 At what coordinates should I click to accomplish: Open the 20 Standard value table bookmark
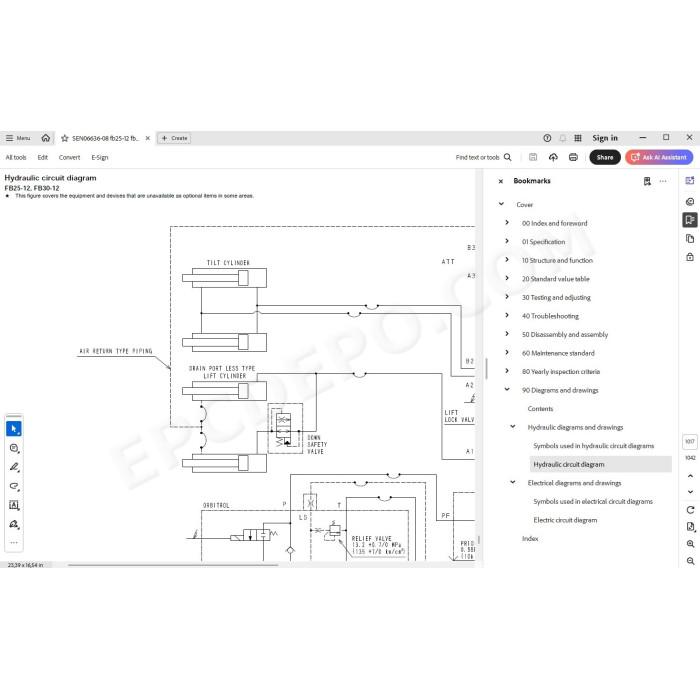click(555, 279)
